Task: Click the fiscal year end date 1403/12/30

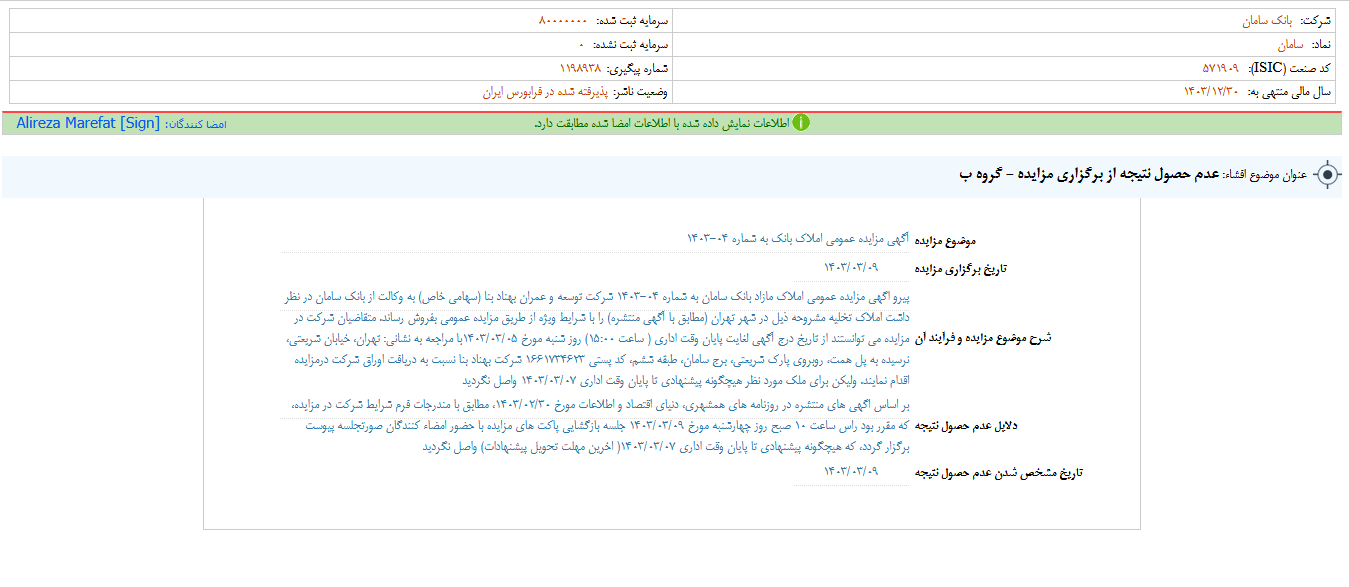Action: pyautogui.click(x=1211, y=91)
